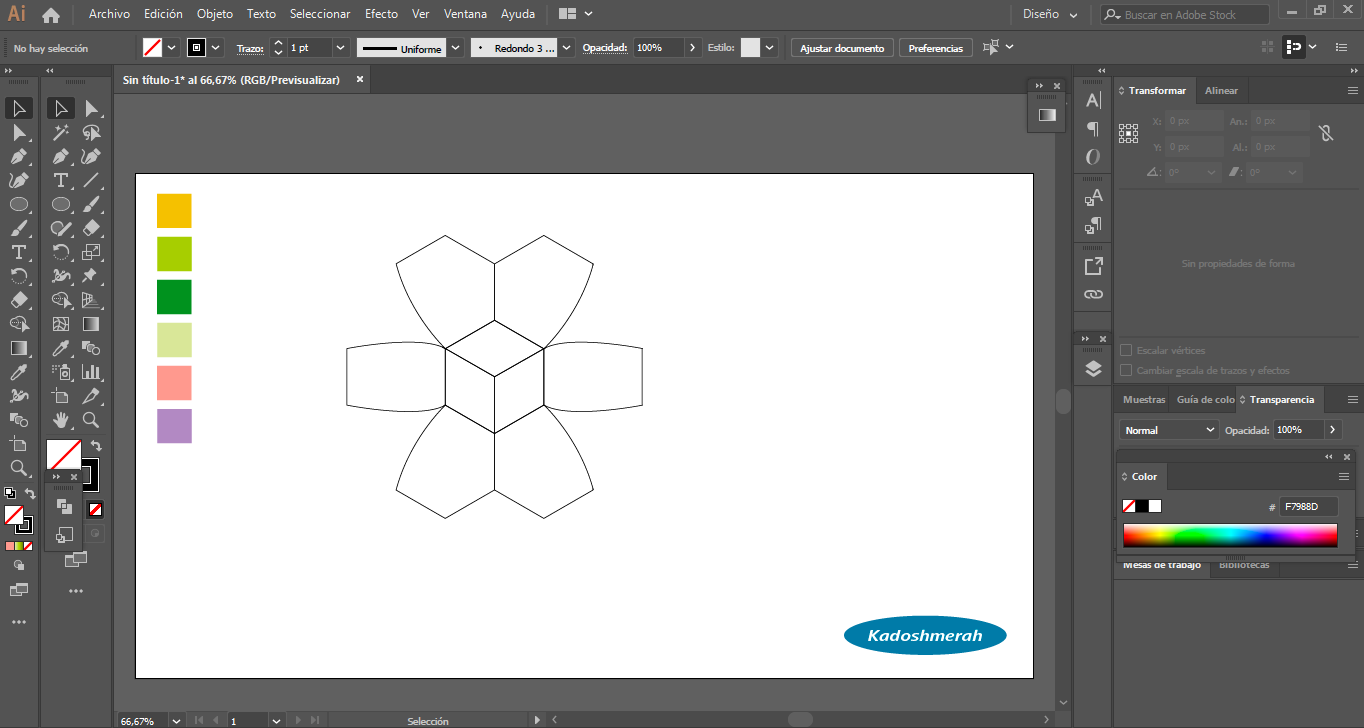Open the Links panel icon
Screen dimensions: 1364x728
coord(1093,295)
